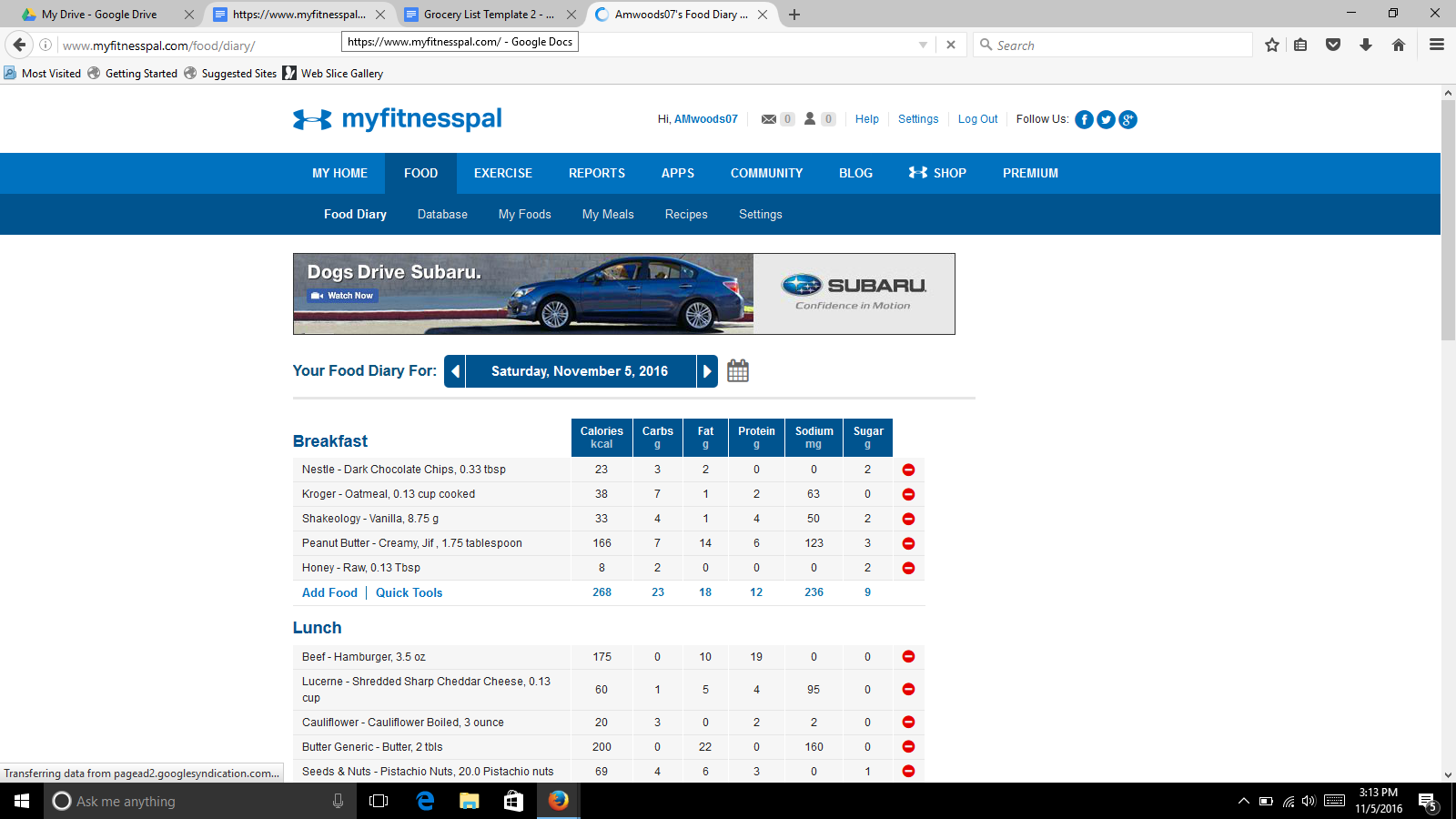1456x819 pixels.
Task: Go back browser arrow
Action: (x=19, y=45)
